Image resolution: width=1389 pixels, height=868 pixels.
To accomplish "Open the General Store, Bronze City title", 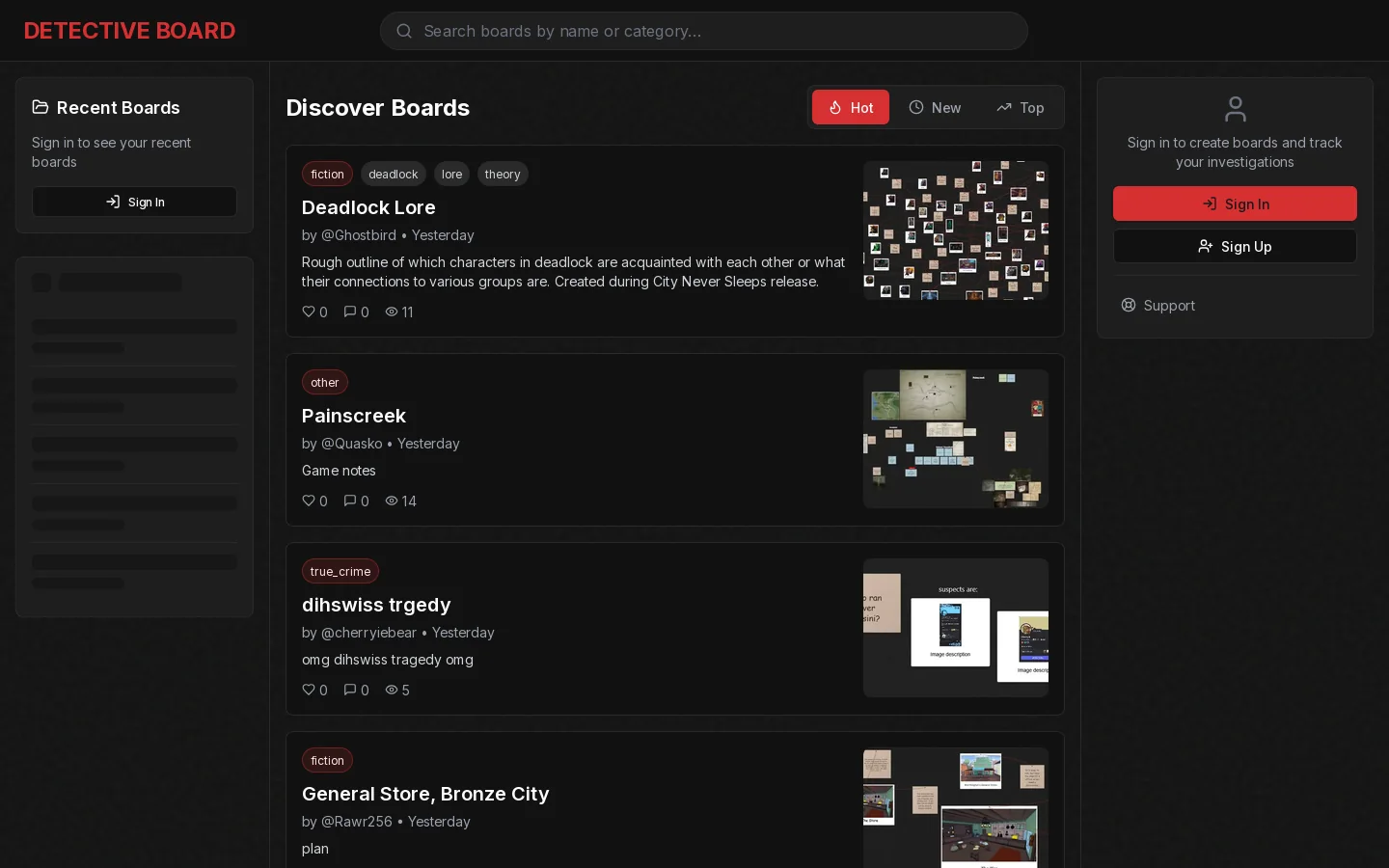I will [425, 794].
